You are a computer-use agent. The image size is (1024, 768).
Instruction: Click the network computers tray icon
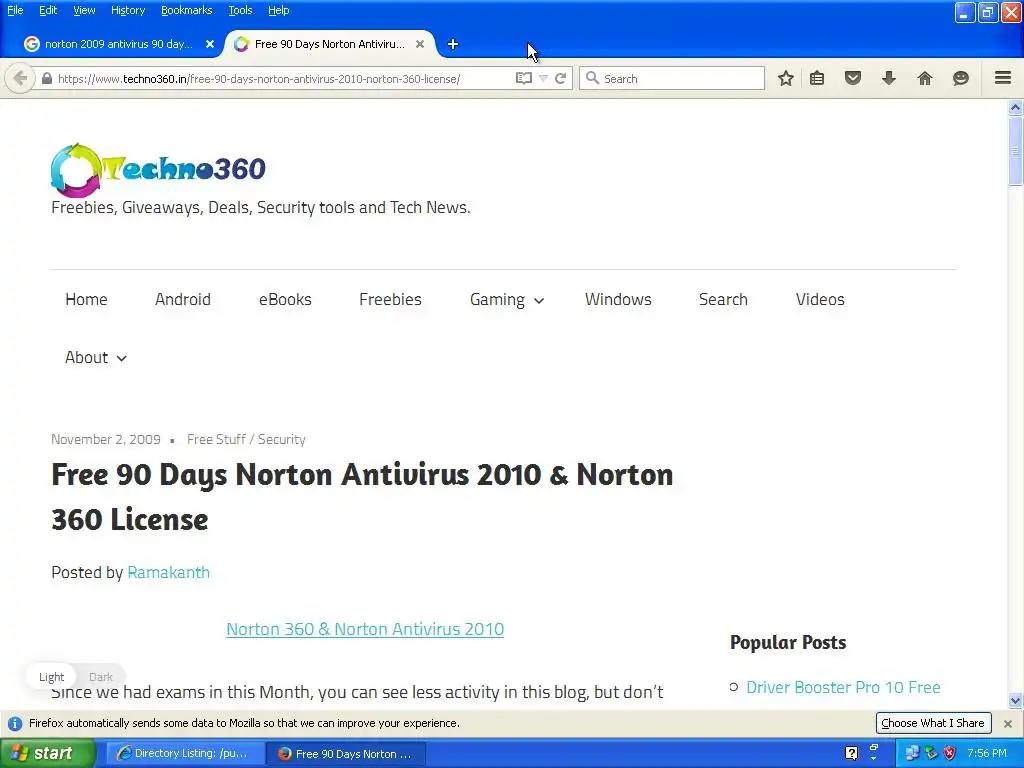point(912,753)
